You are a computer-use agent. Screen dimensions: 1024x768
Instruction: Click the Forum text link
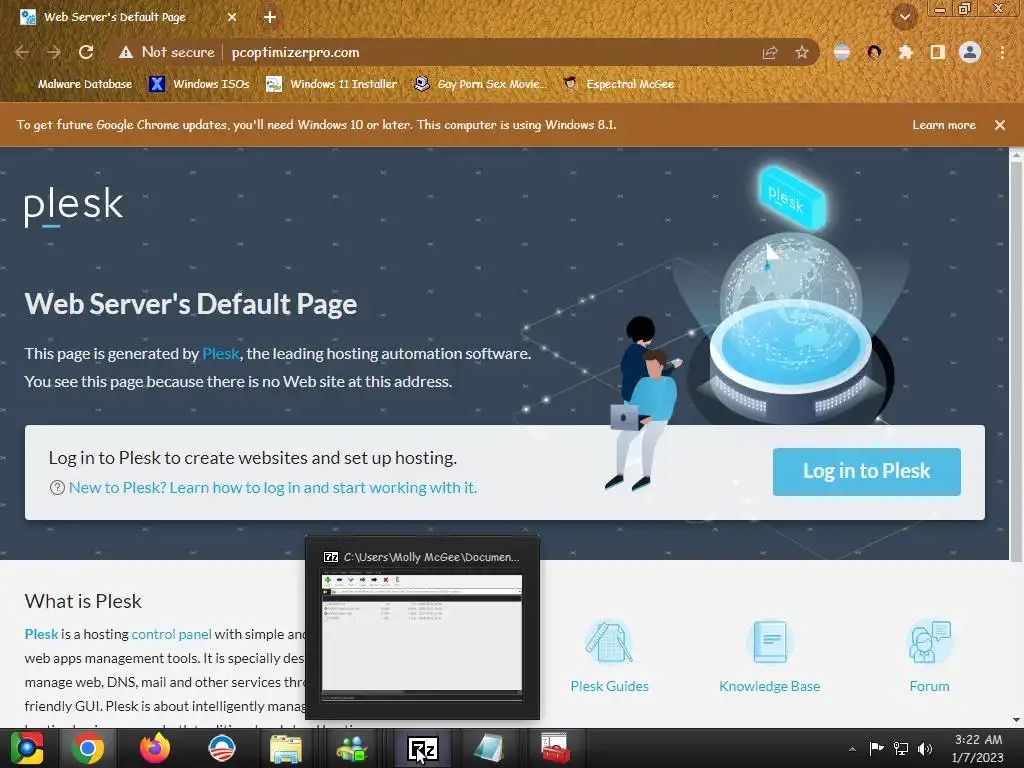click(929, 686)
